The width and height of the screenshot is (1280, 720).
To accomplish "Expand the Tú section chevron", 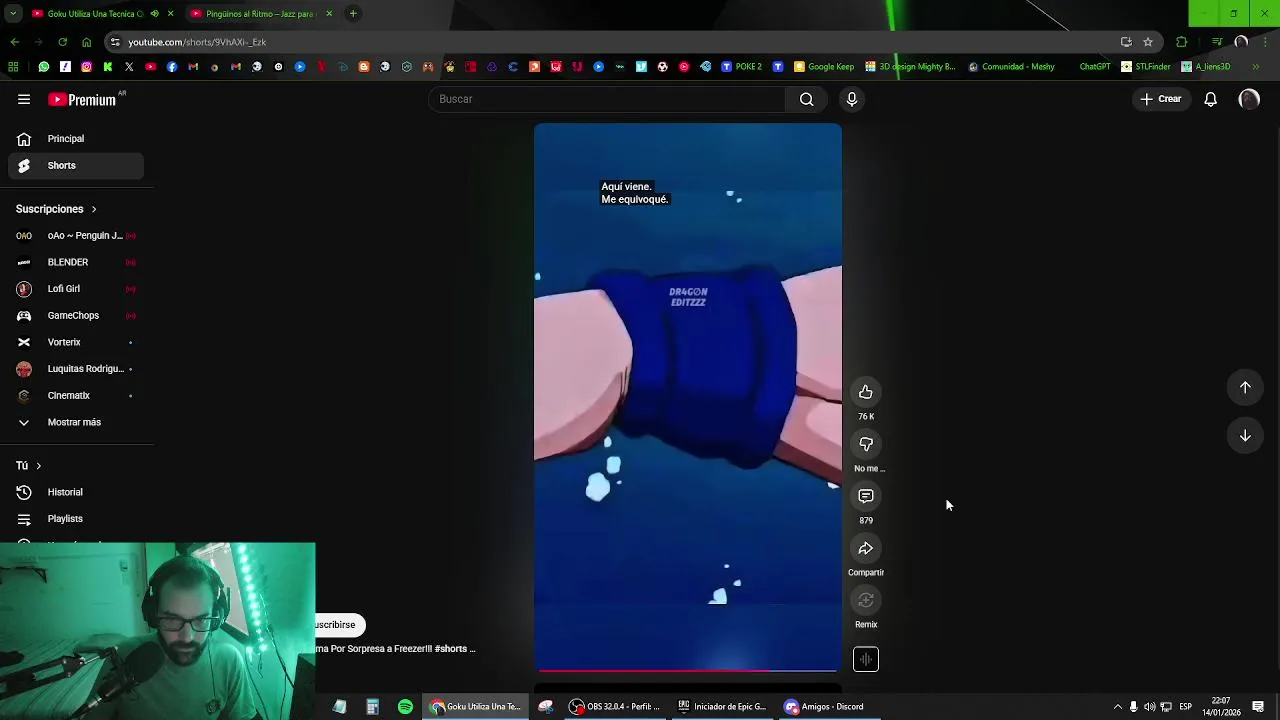I will coord(38,466).
